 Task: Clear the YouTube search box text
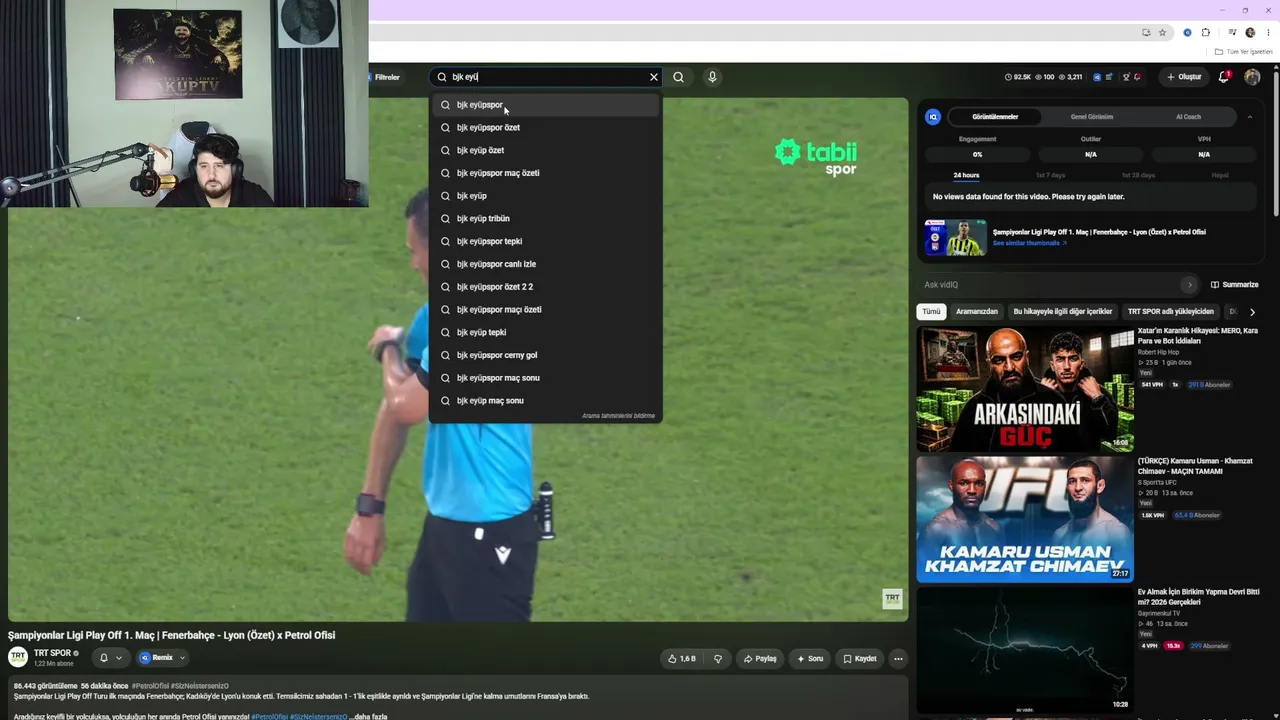(x=654, y=77)
